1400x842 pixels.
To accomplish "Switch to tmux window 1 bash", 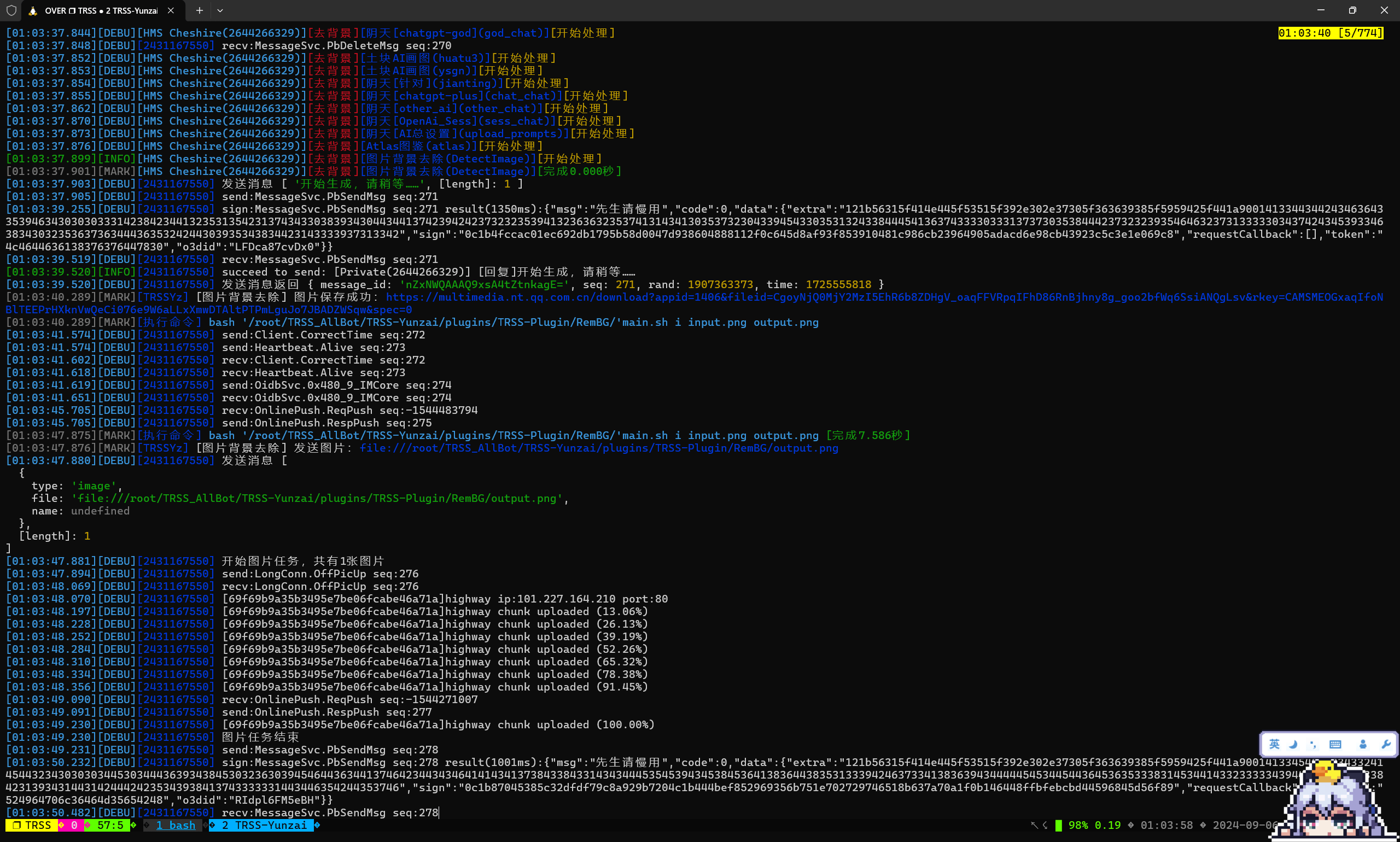I will [x=175, y=825].
